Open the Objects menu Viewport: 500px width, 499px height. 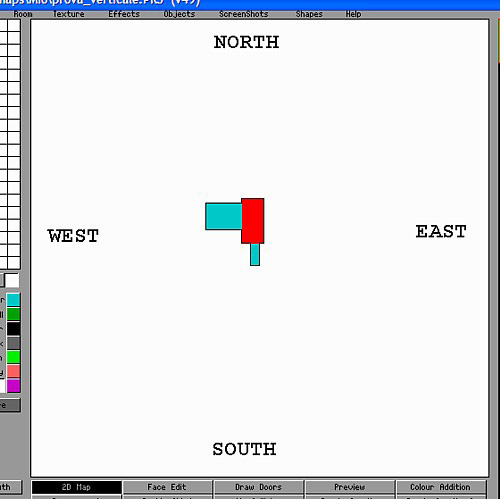click(x=179, y=14)
